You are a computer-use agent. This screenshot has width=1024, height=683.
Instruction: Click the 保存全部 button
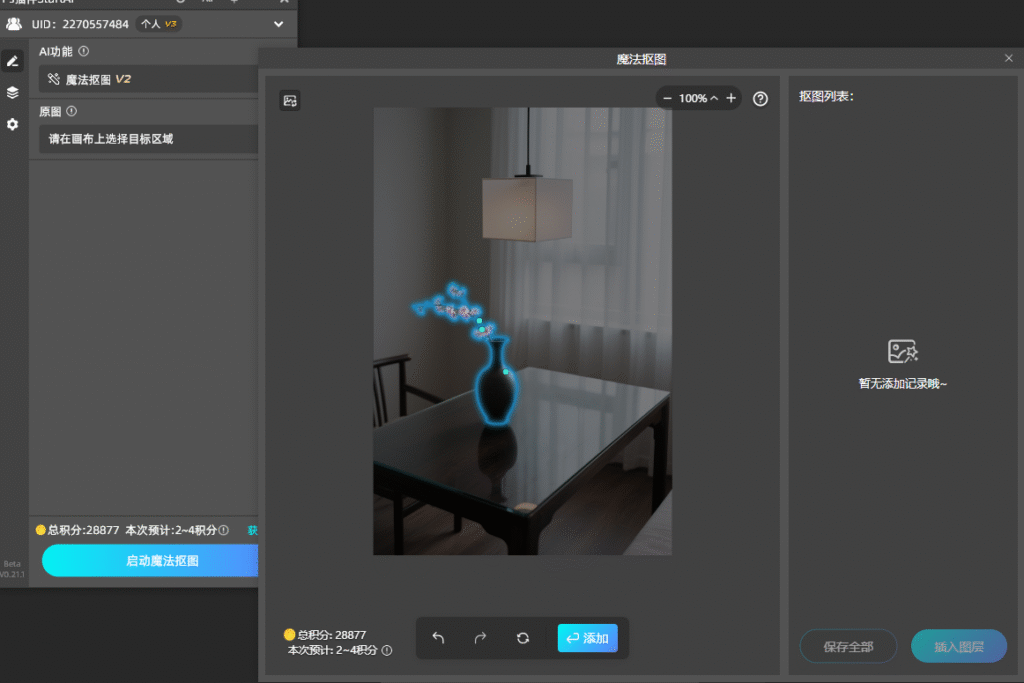[x=848, y=647]
